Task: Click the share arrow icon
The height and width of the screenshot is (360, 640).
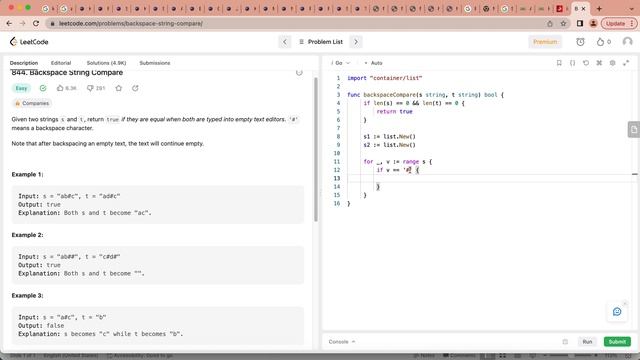Action: (x=135, y=88)
